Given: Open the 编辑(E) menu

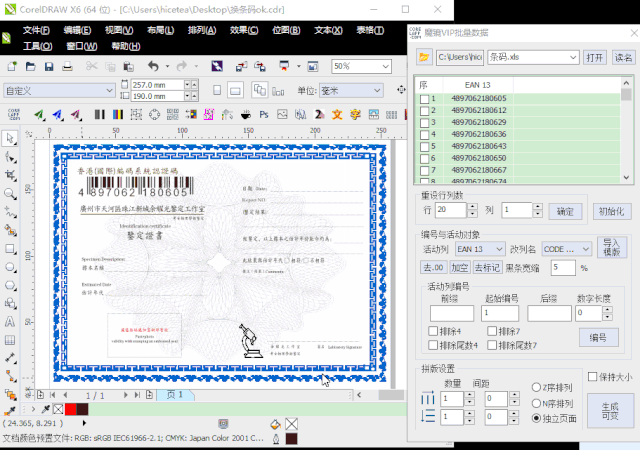Looking at the screenshot, I should 77,30.
